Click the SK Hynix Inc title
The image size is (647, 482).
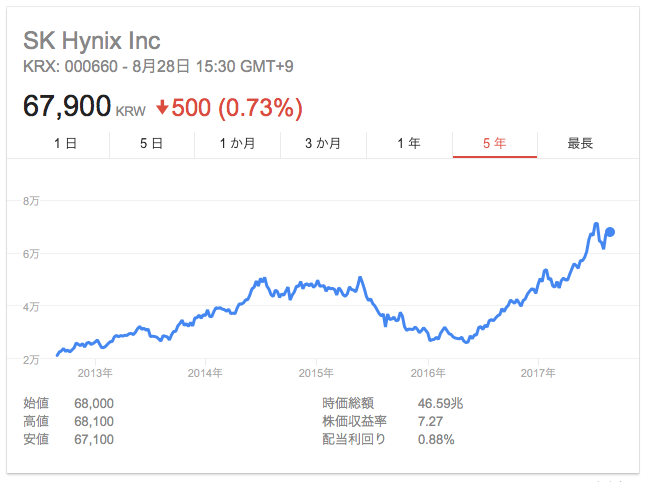tap(91, 41)
